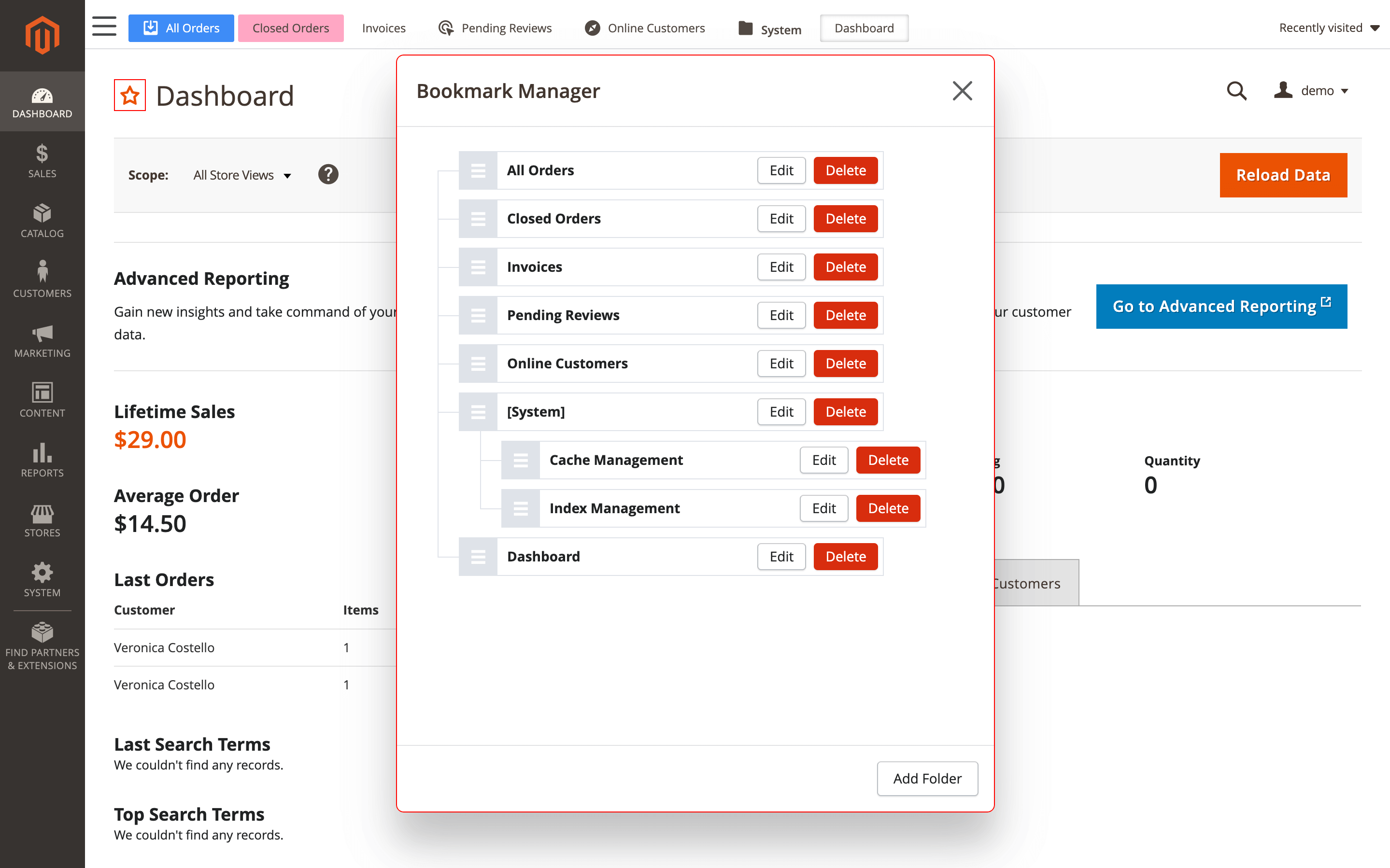Switch to the Invoices bookmark tab

pos(383,28)
